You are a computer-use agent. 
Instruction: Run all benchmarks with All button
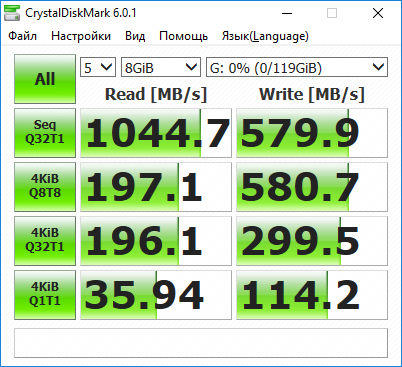pos(45,79)
